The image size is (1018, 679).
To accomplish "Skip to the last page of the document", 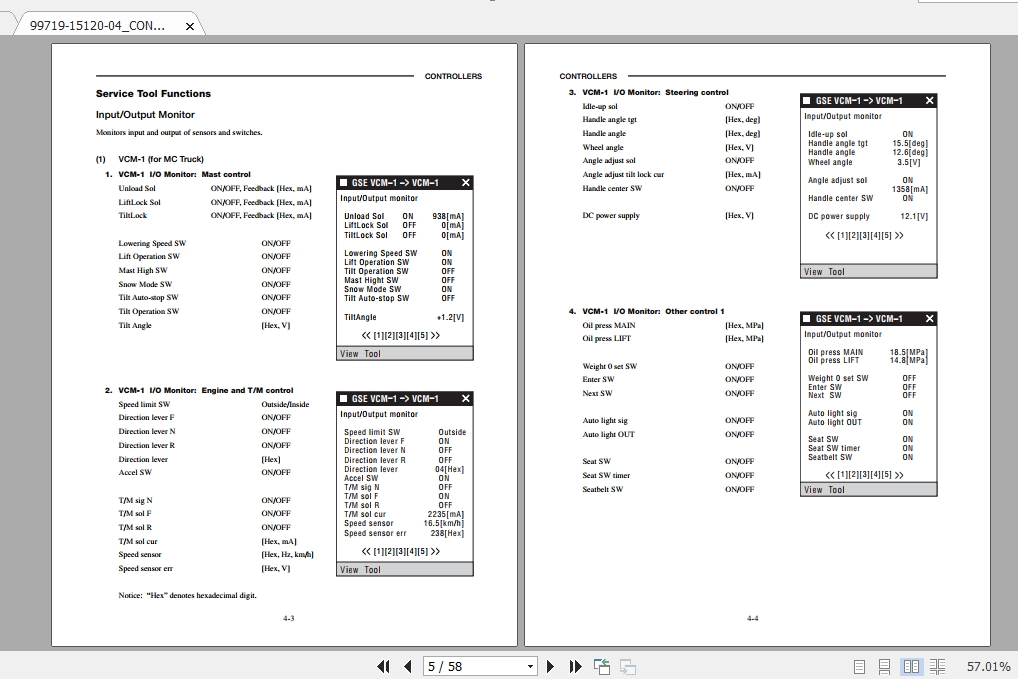I will click(x=575, y=666).
